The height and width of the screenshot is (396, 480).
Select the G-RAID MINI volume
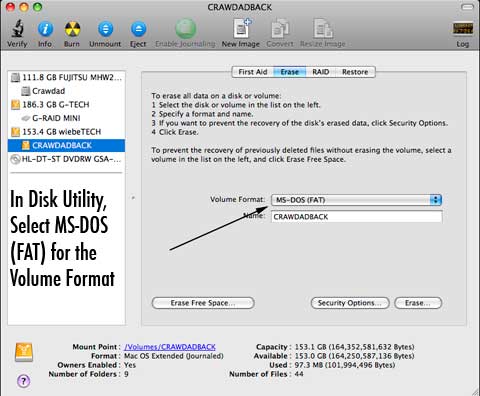[x=66, y=118]
